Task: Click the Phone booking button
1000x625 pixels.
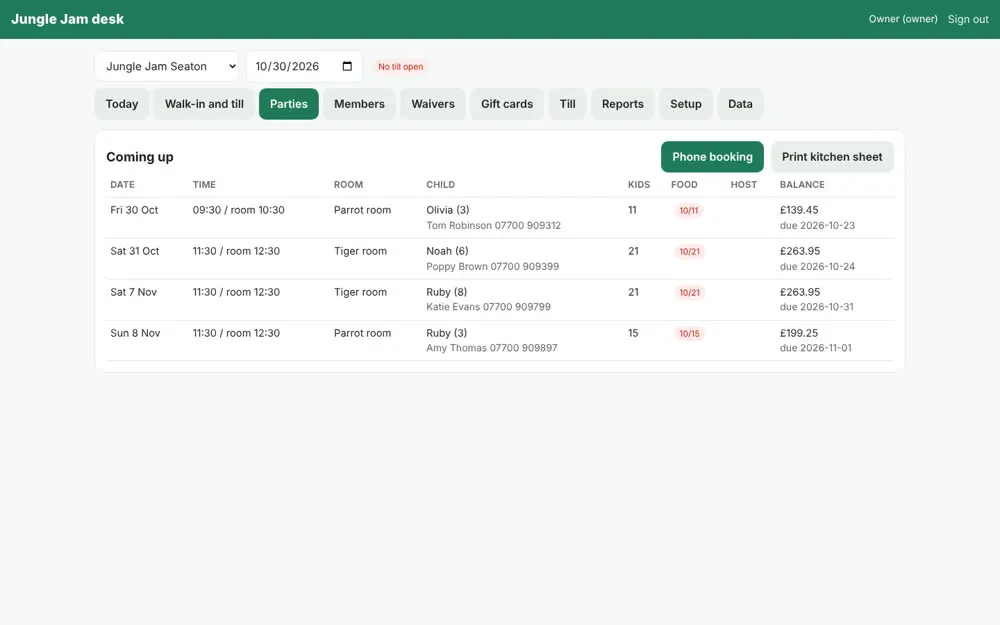Action: pyautogui.click(x=712, y=157)
